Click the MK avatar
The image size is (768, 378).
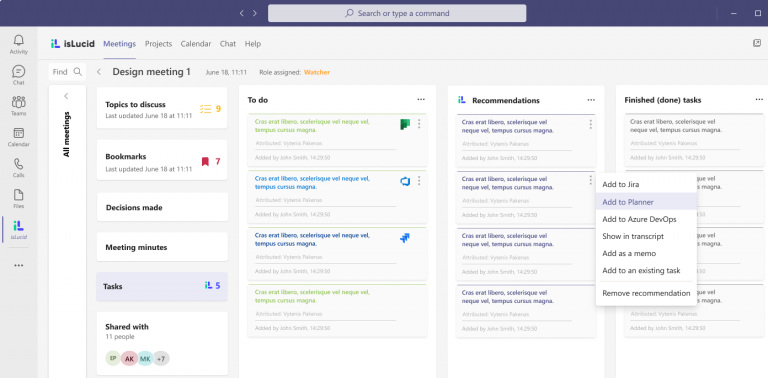pos(145,358)
